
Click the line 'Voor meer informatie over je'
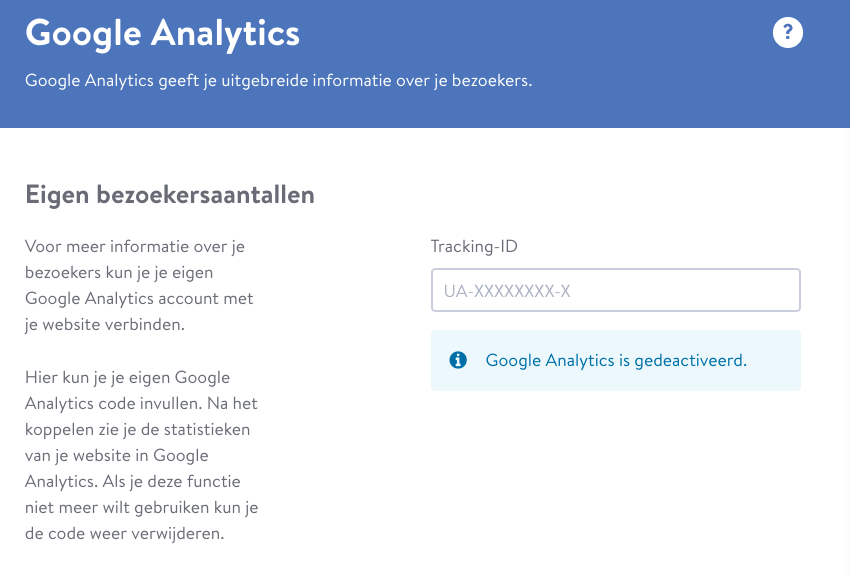click(x=135, y=247)
